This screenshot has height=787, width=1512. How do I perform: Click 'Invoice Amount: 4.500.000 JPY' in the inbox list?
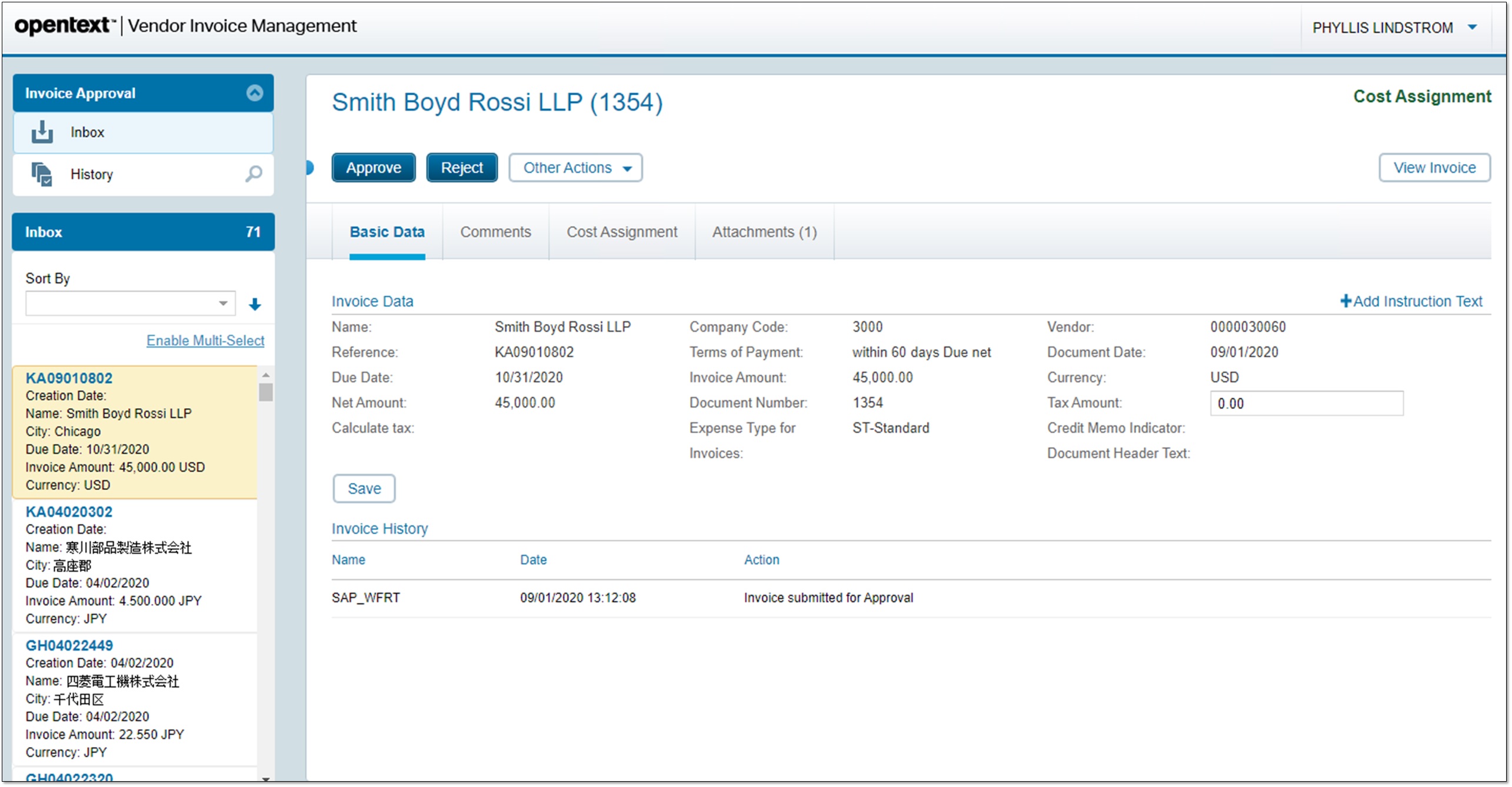tap(113, 601)
